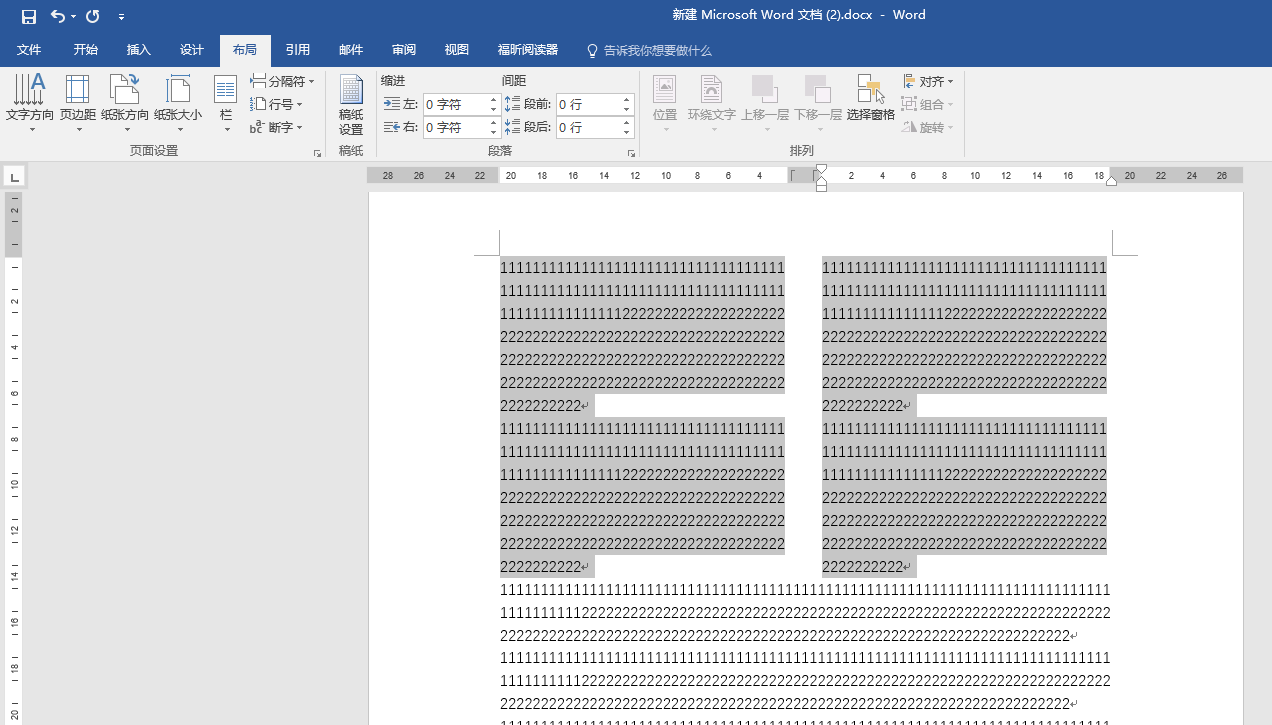Viewport: 1272px width, 725px height.
Task: Open 稿纸设置 manuscript paper settings
Action: [x=351, y=105]
